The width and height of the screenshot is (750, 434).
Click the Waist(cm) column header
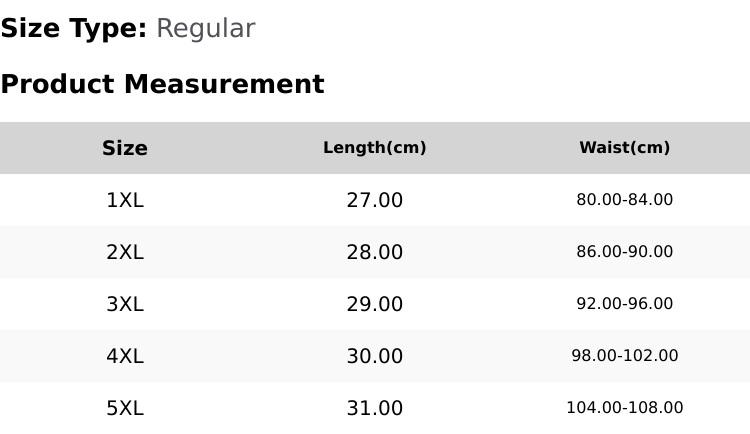click(625, 147)
